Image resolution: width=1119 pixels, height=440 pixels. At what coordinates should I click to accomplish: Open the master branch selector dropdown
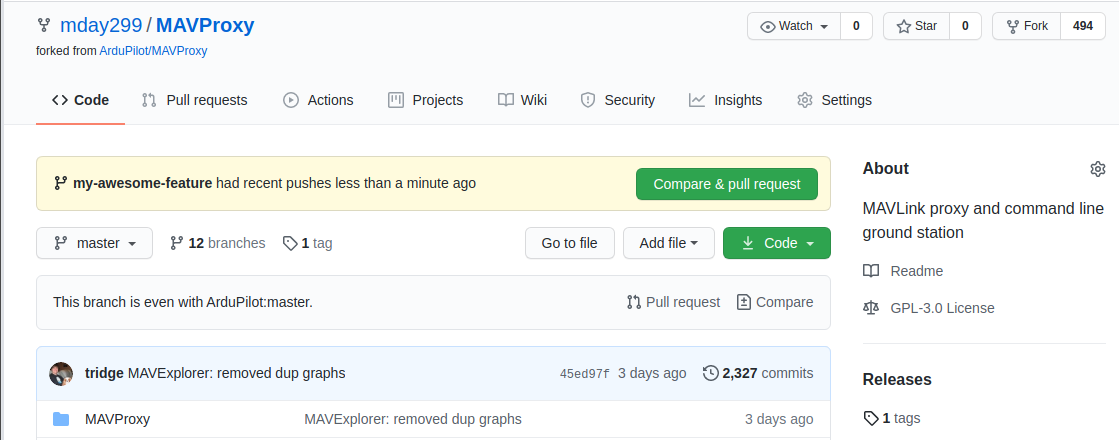point(94,243)
